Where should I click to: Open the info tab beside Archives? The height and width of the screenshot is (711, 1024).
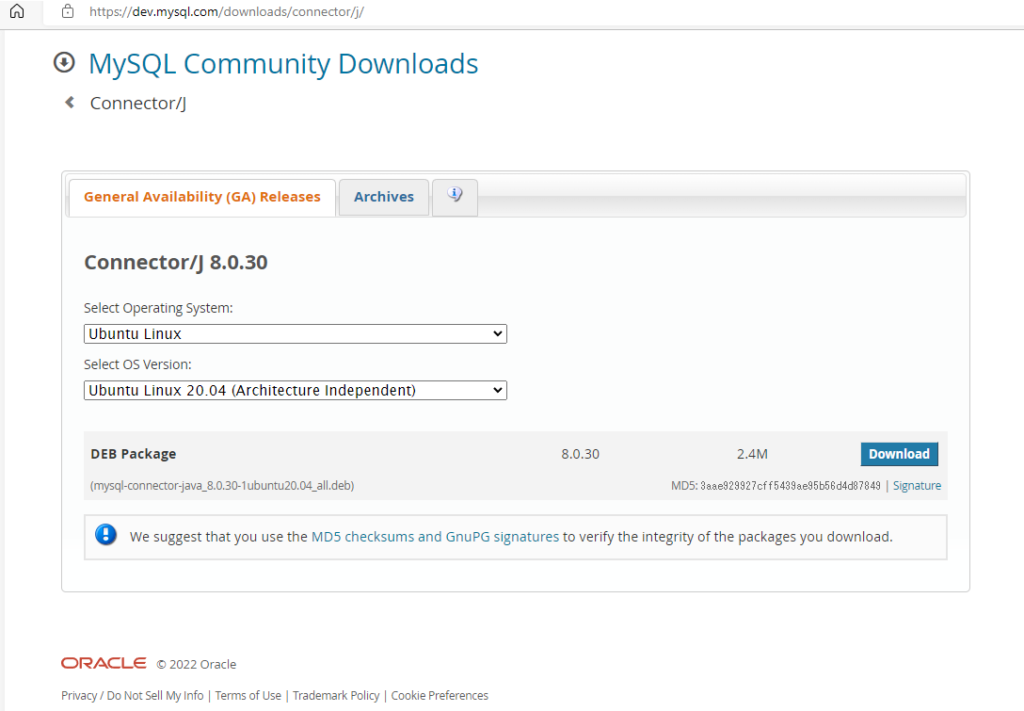(x=455, y=195)
